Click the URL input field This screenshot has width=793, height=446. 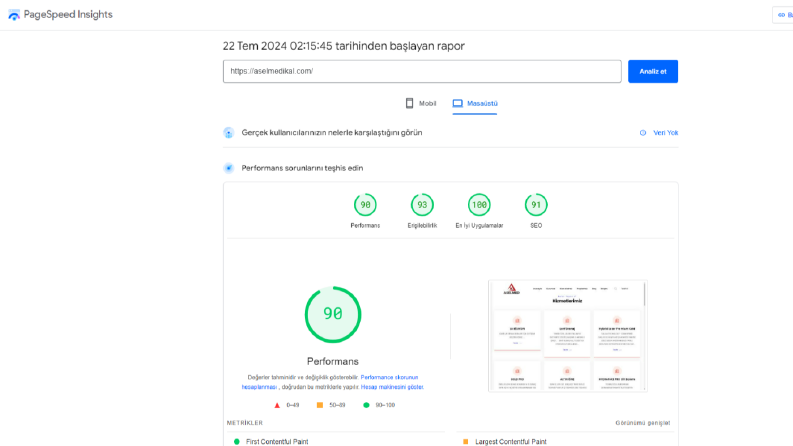[x=422, y=71]
